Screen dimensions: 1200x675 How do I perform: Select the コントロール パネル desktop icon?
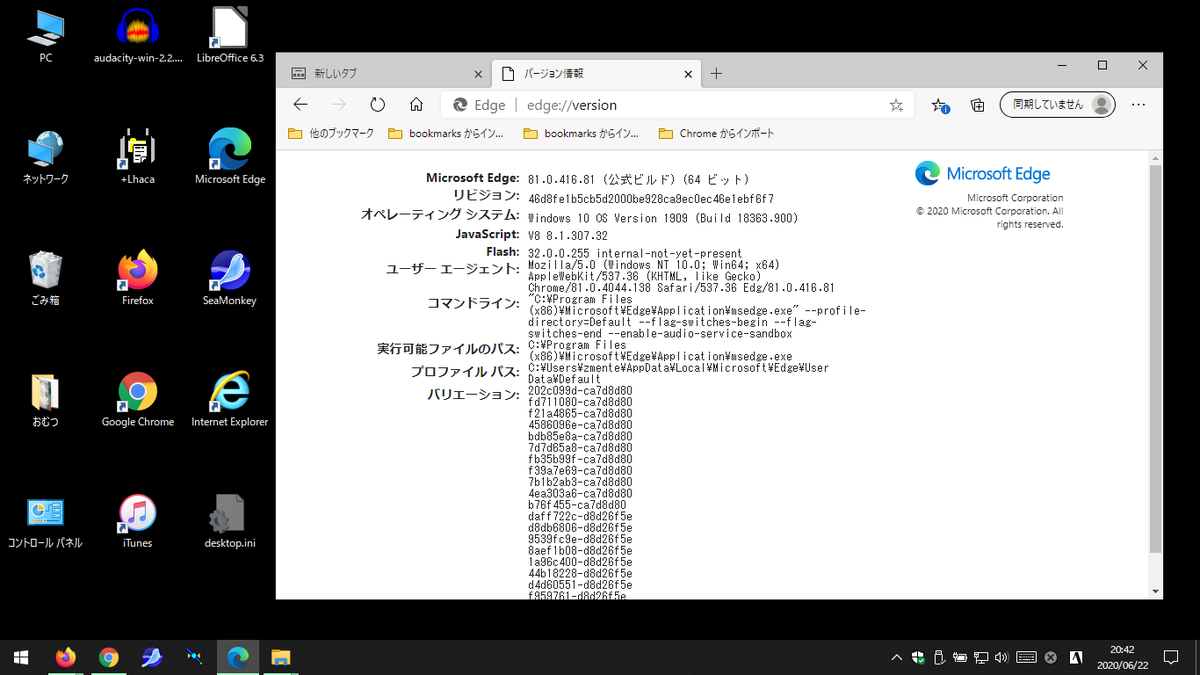click(45, 522)
